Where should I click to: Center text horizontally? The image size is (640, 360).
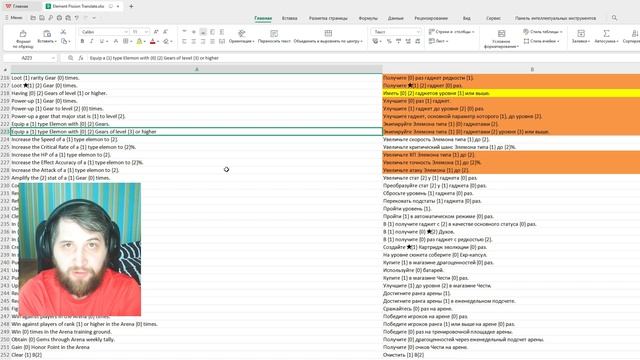[x=194, y=41]
